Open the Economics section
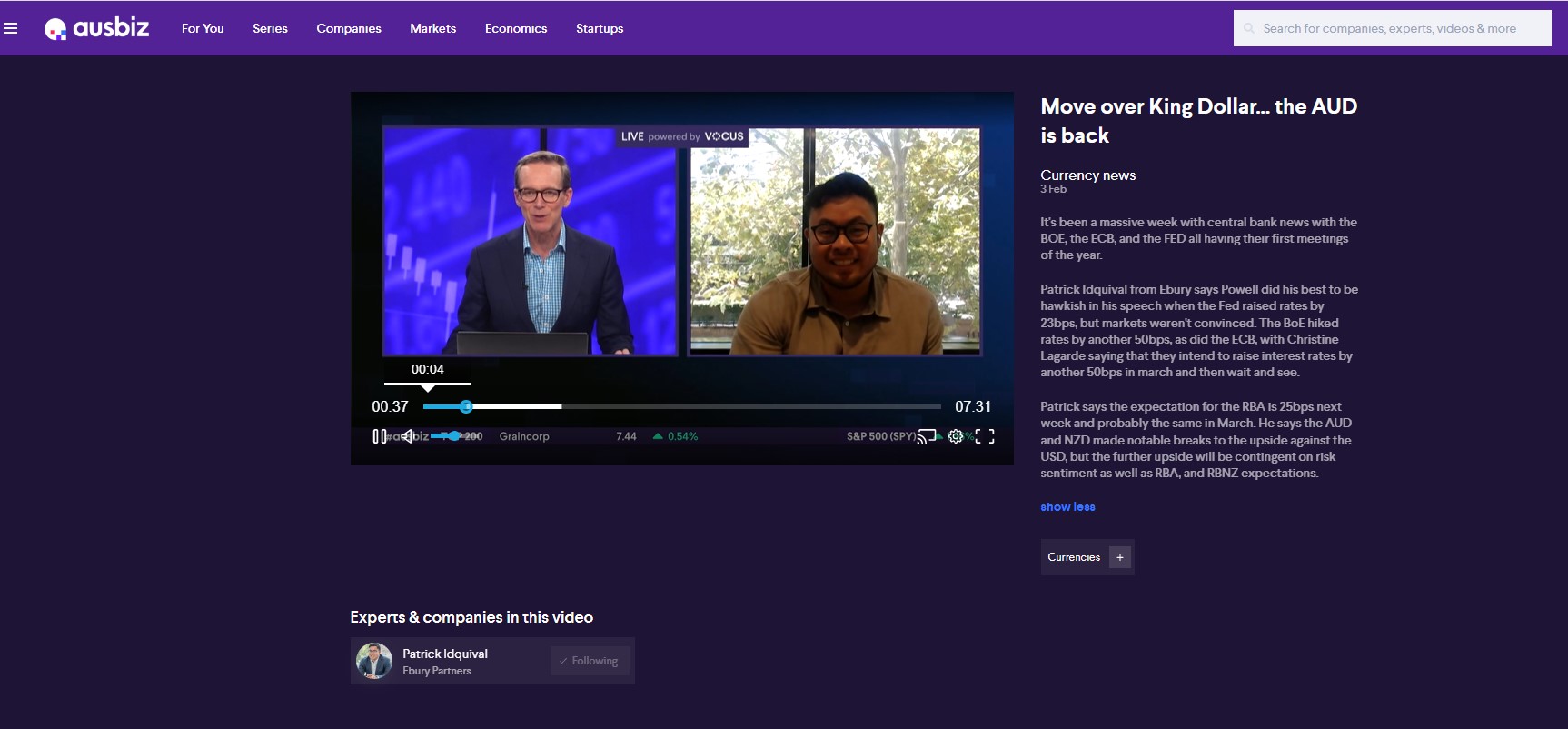Viewport: 1568px width, 729px height. pos(516,28)
